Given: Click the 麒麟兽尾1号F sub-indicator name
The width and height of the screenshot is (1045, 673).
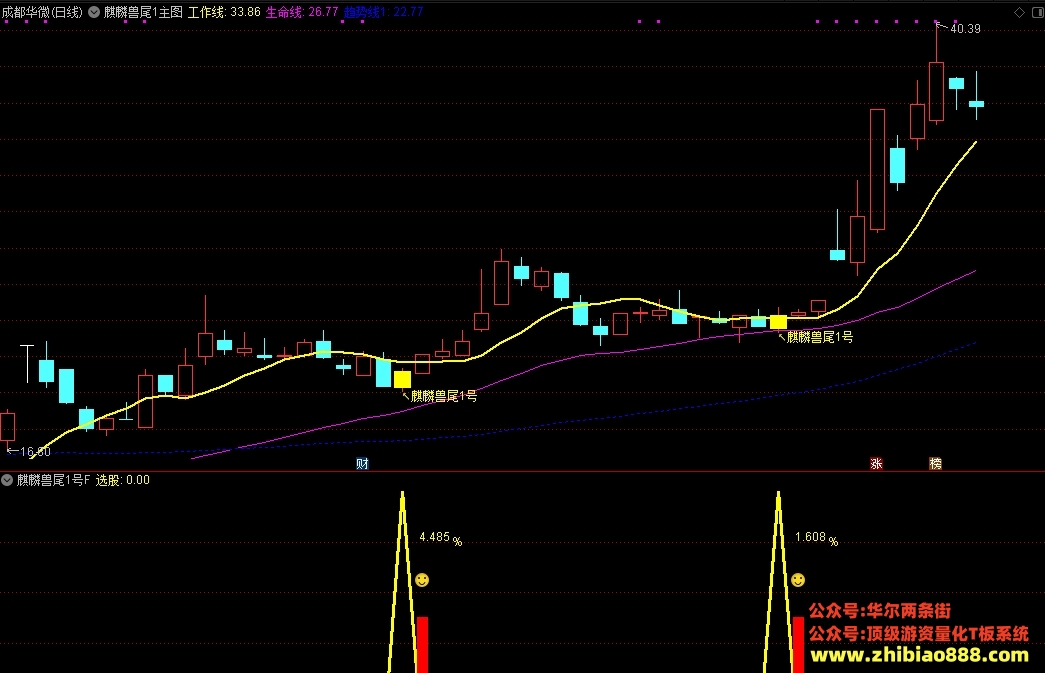Looking at the screenshot, I should [x=53, y=480].
